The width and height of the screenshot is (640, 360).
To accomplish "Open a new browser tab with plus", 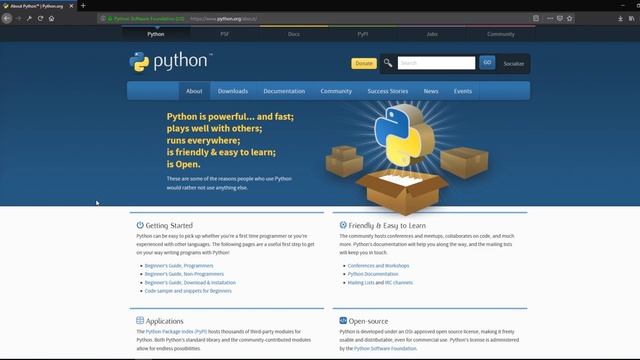I will (83, 6).
